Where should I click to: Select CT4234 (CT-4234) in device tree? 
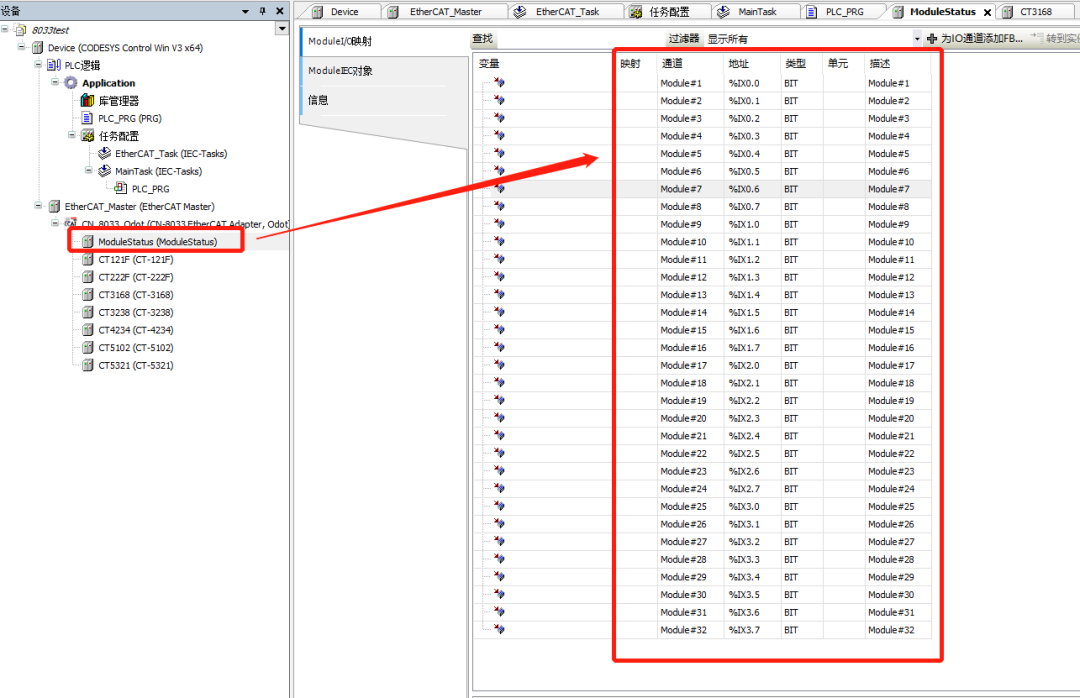(135, 330)
